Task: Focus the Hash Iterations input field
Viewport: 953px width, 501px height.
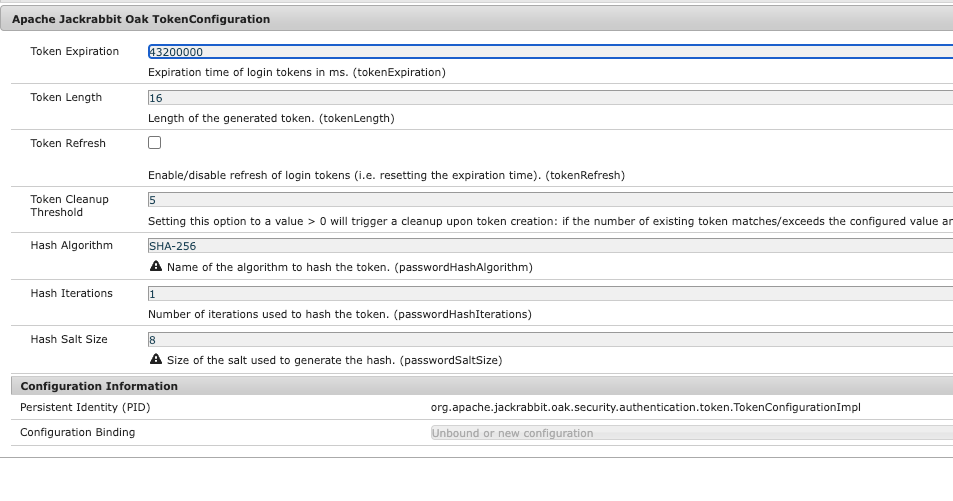Action: pyautogui.click(x=548, y=294)
